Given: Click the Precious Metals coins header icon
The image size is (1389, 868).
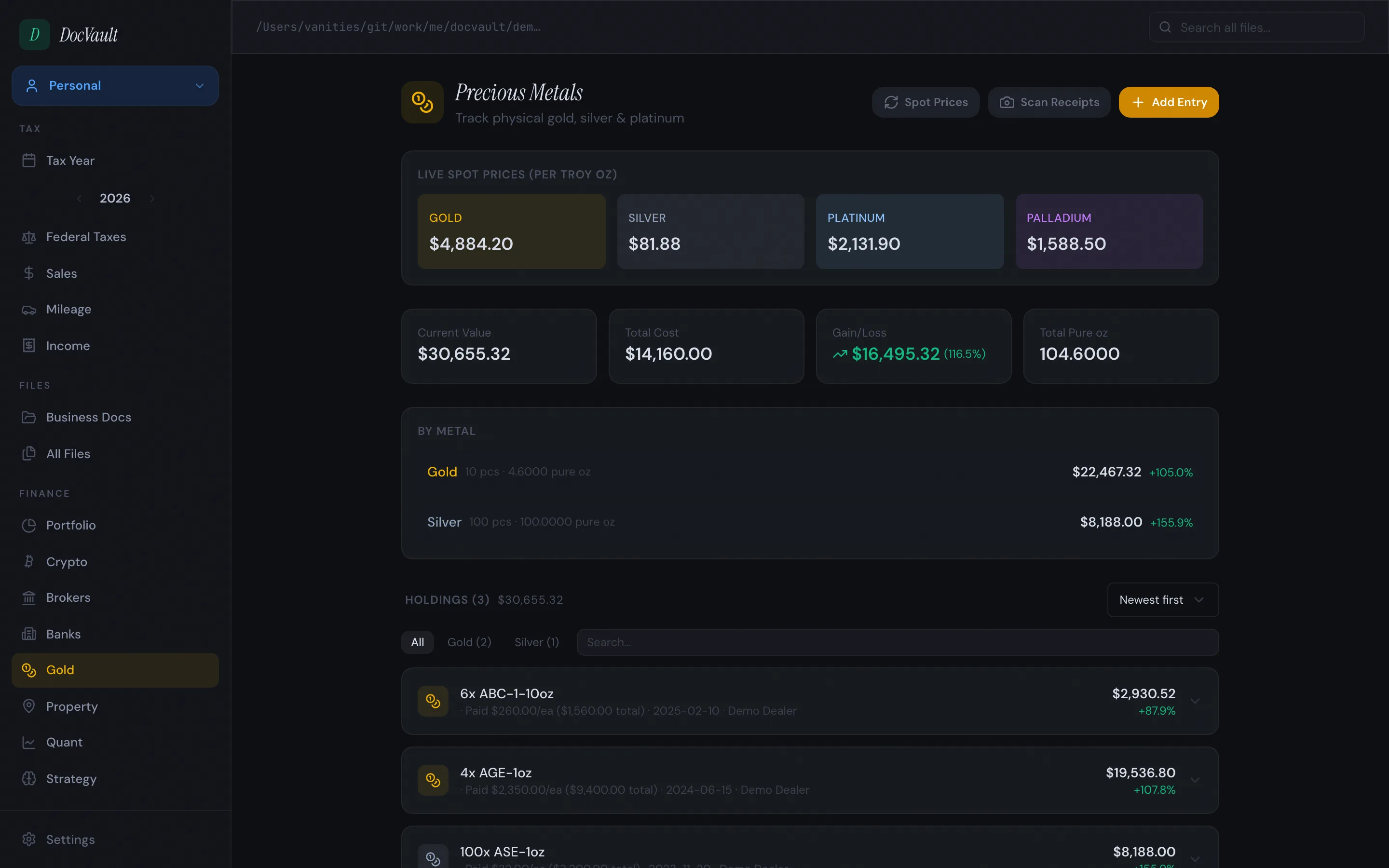Looking at the screenshot, I should pyautogui.click(x=422, y=102).
